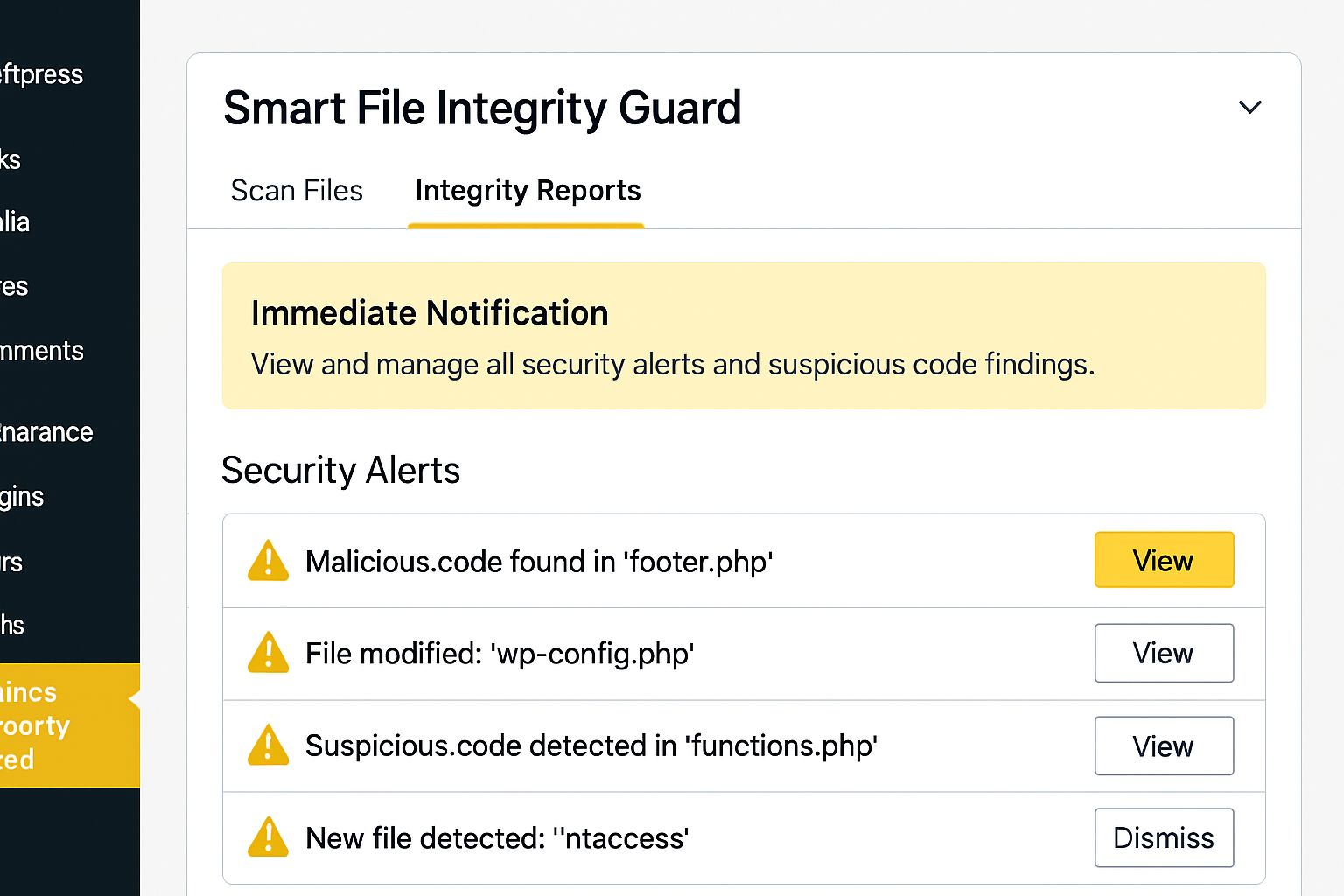
Task: Collapse the Smart File Integrity Guard panel
Action: [1249, 108]
